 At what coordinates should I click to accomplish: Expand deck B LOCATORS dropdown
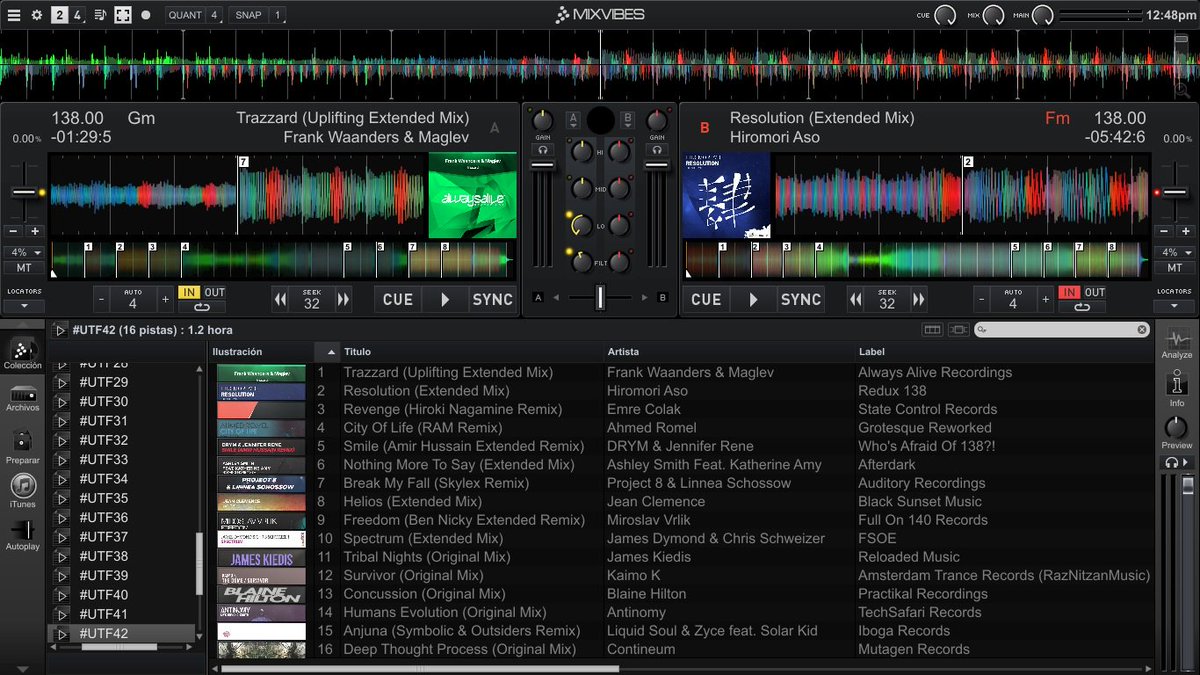tap(1174, 306)
